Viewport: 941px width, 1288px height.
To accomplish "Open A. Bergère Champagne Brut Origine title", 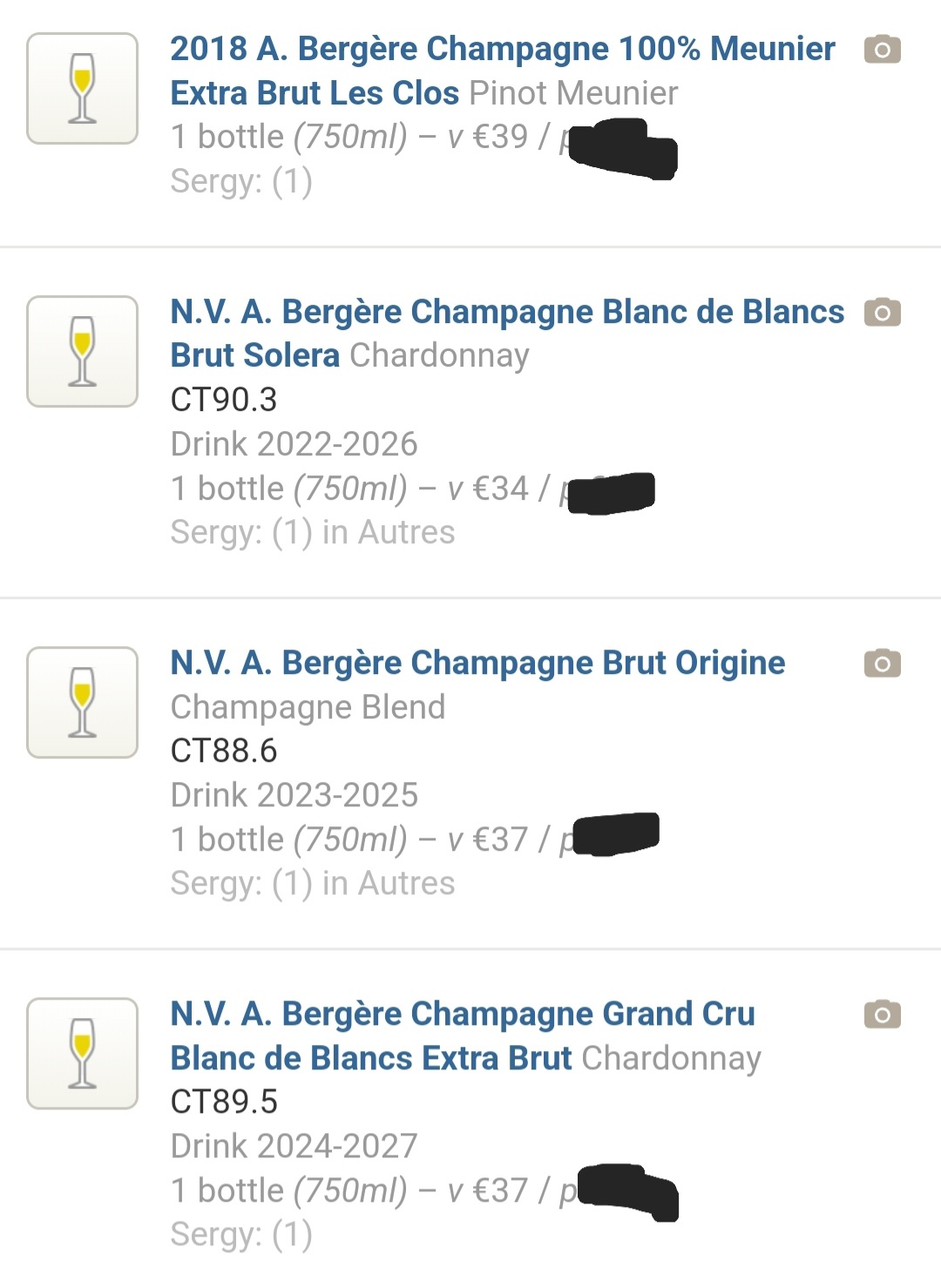I will (x=477, y=663).
